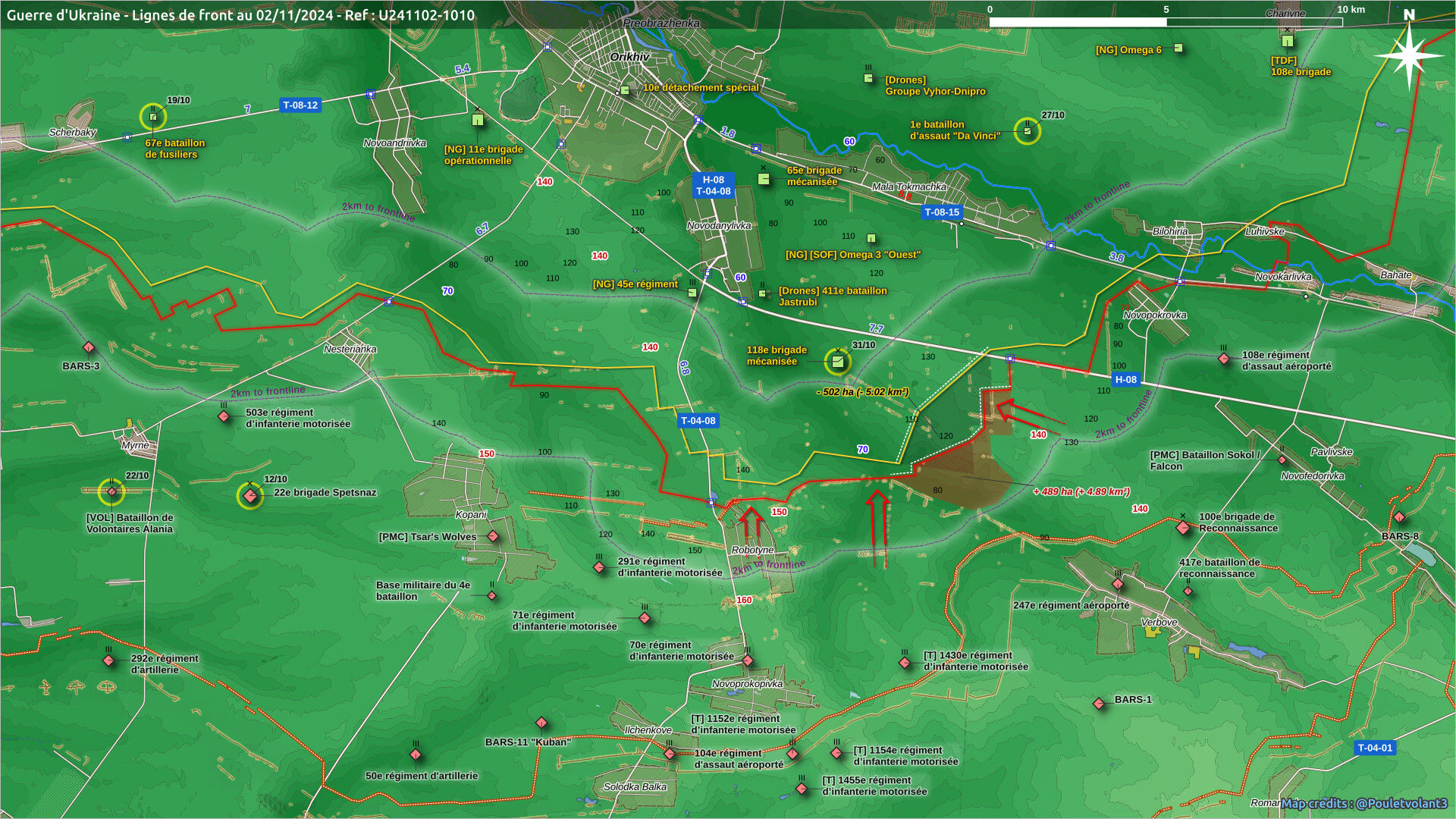The width and height of the screenshot is (1456, 819).
Task: Click the Orikhiv town label
Action: click(629, 57)
